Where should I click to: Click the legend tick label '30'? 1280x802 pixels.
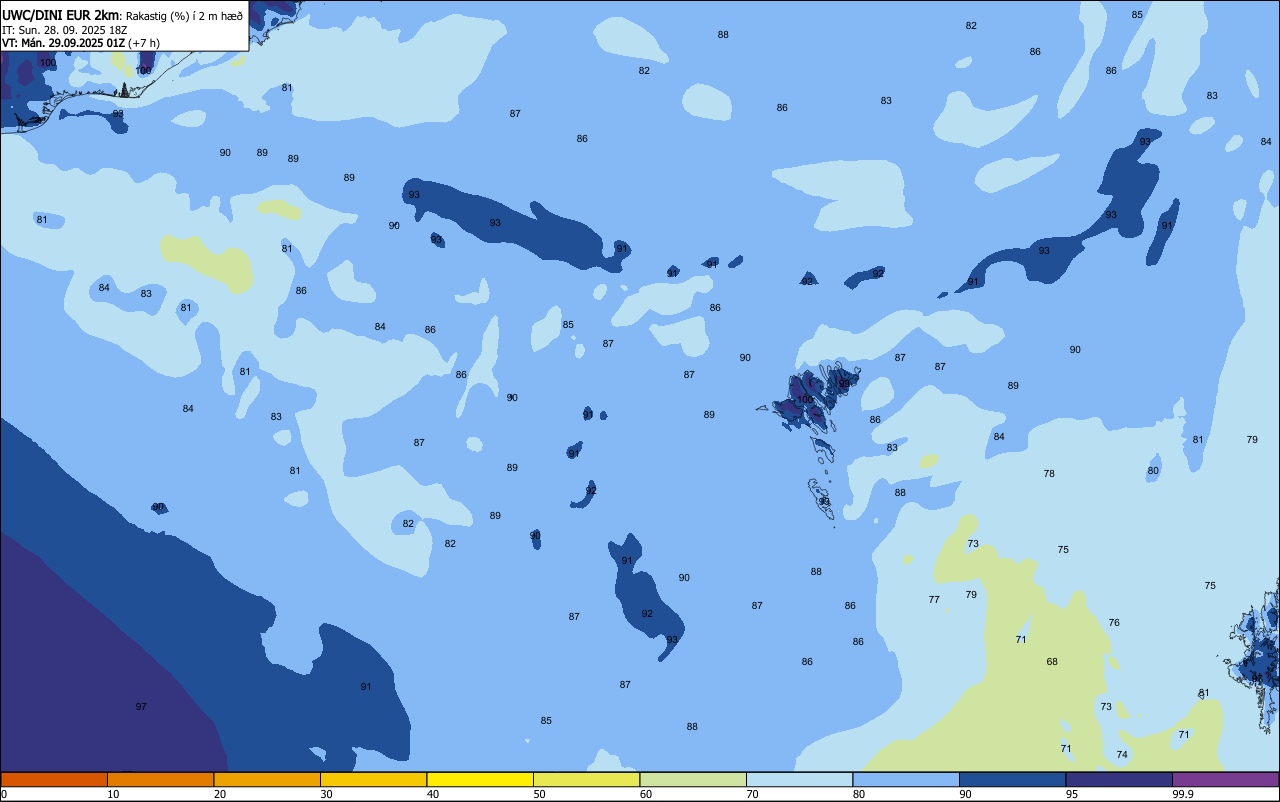pos(326,794)
